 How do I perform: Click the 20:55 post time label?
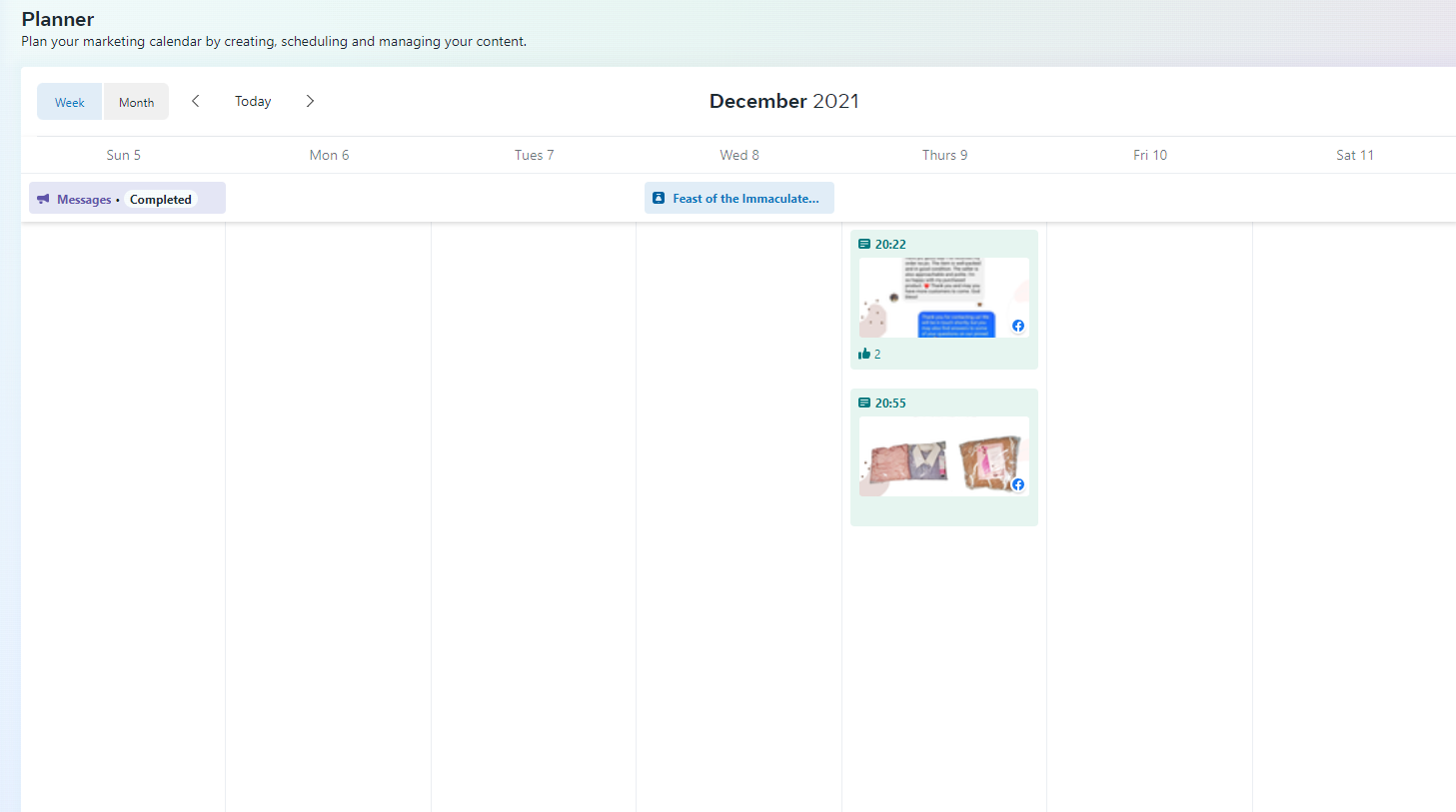click(x=890, y=403)
